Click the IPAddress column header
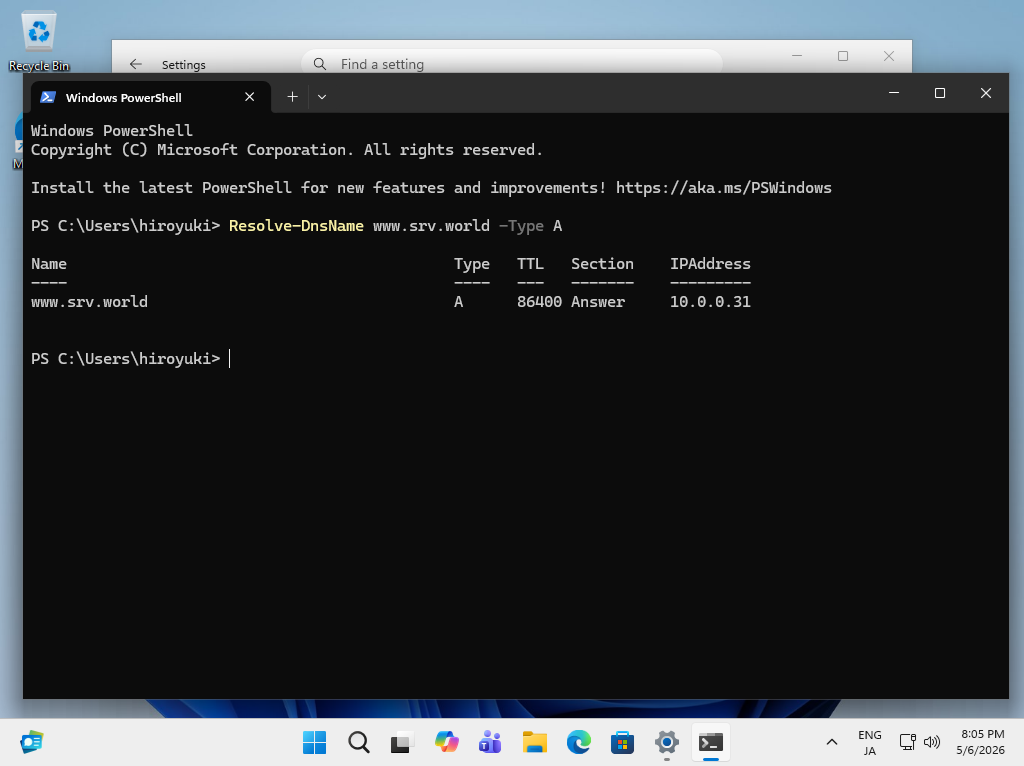 point(710,264)
